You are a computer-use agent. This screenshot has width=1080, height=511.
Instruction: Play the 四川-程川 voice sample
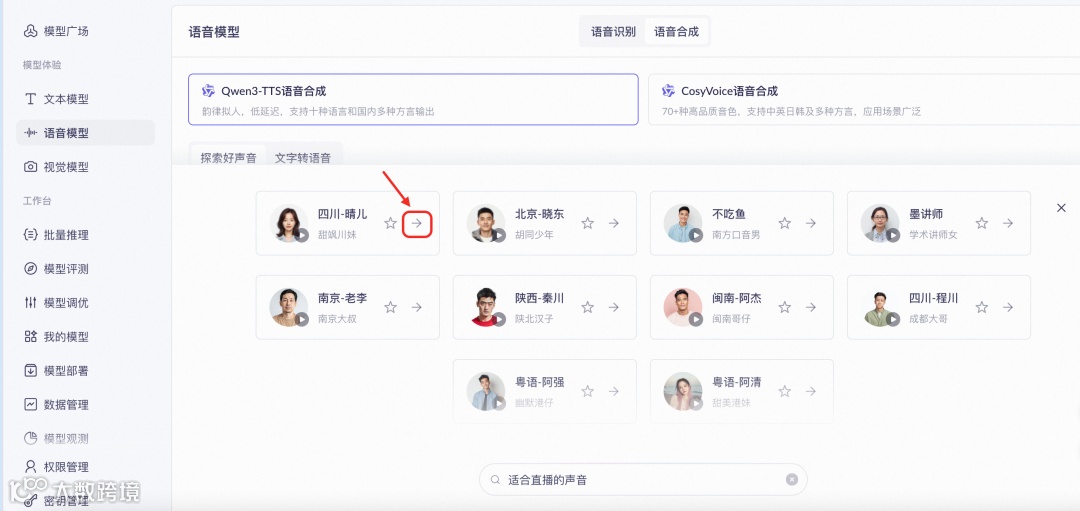coord(893,320)
